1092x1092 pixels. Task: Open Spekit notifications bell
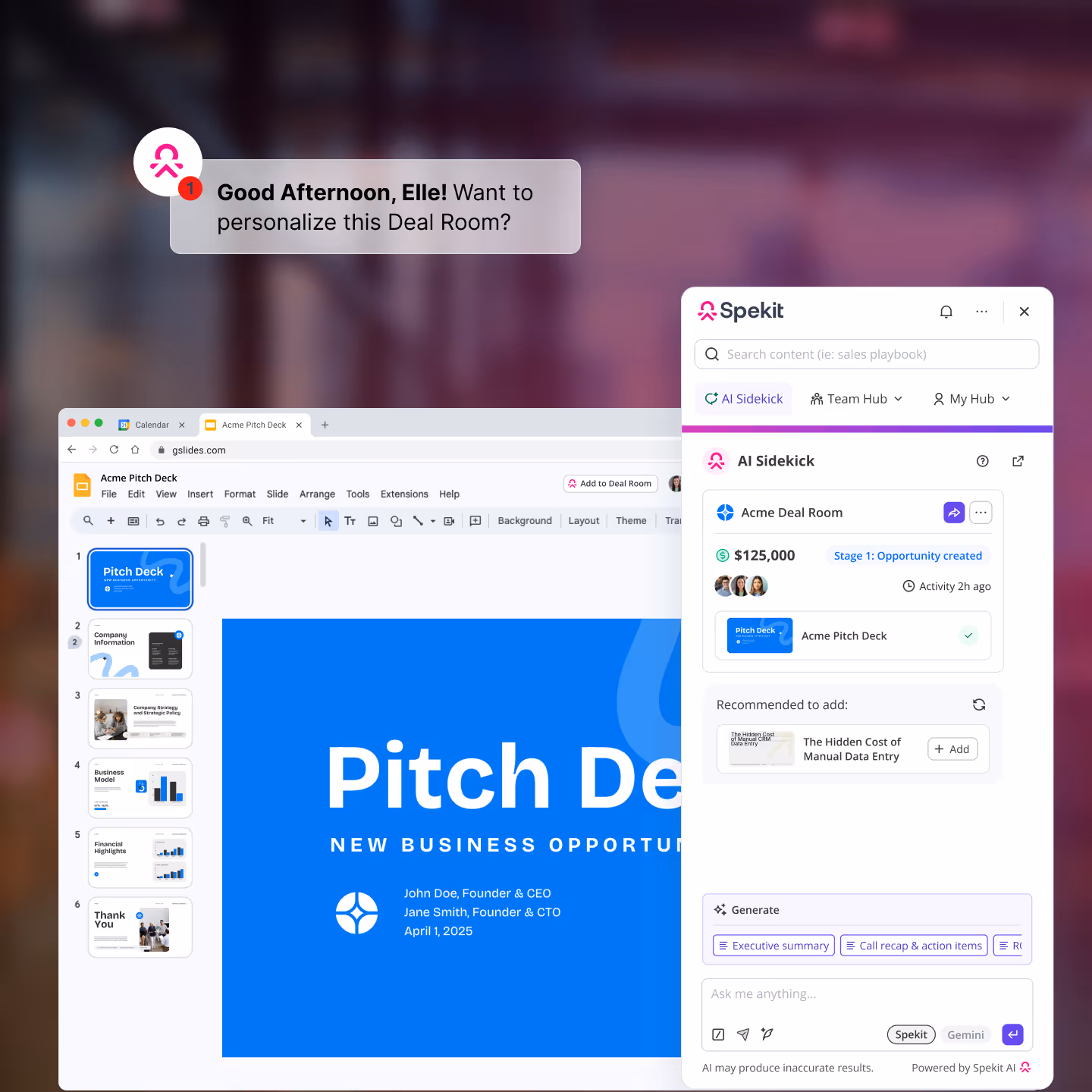(x=946, y=312)
